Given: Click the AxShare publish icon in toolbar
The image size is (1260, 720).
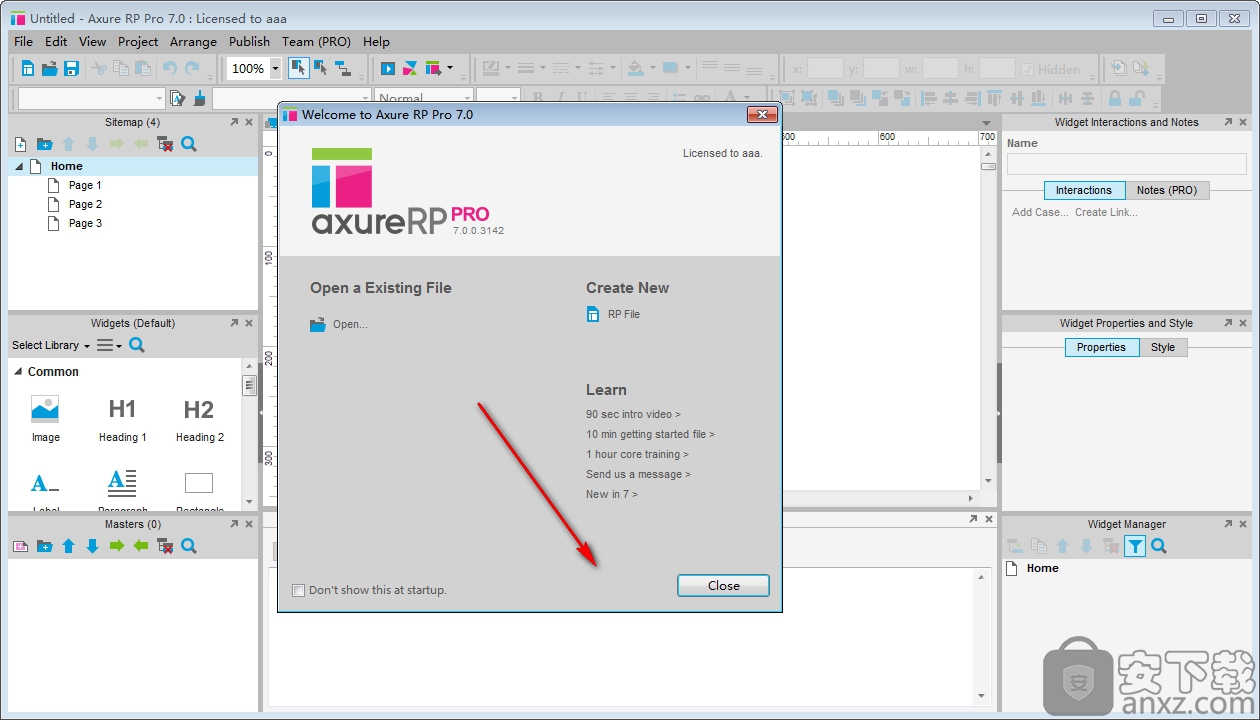Looking at the screenshot, I should tap(410, 68).
